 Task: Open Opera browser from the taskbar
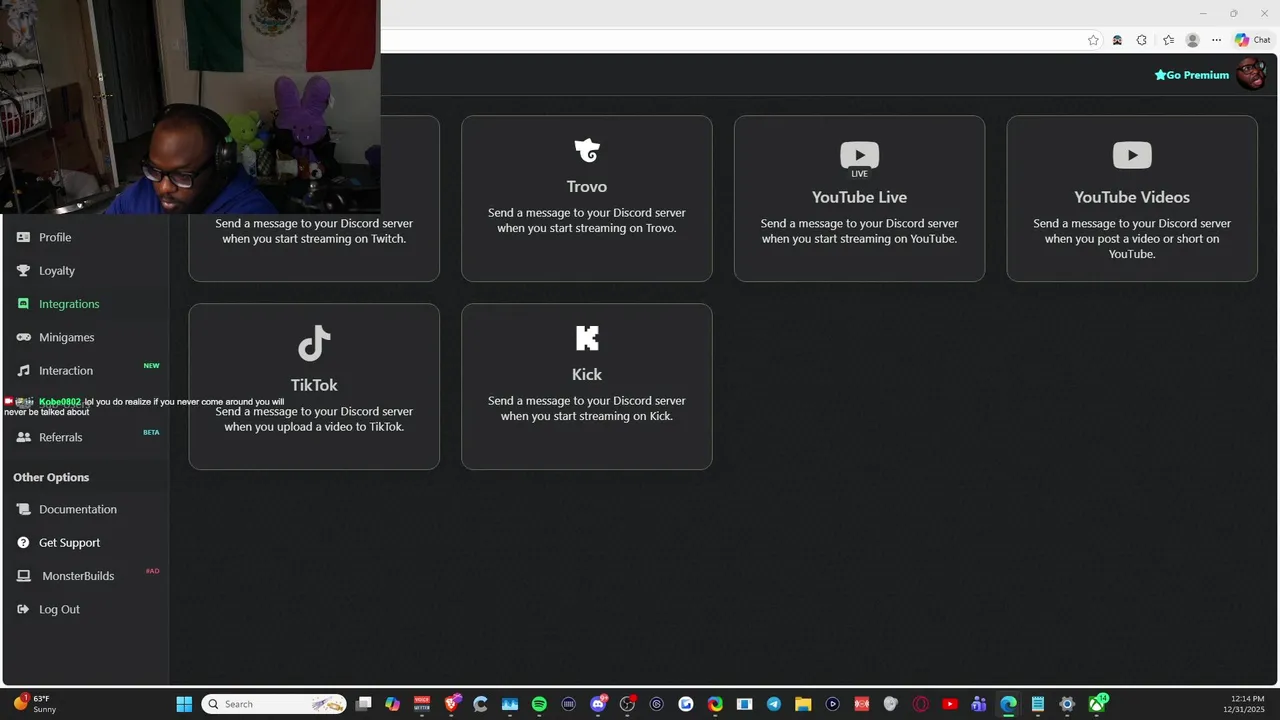point(920,704)
